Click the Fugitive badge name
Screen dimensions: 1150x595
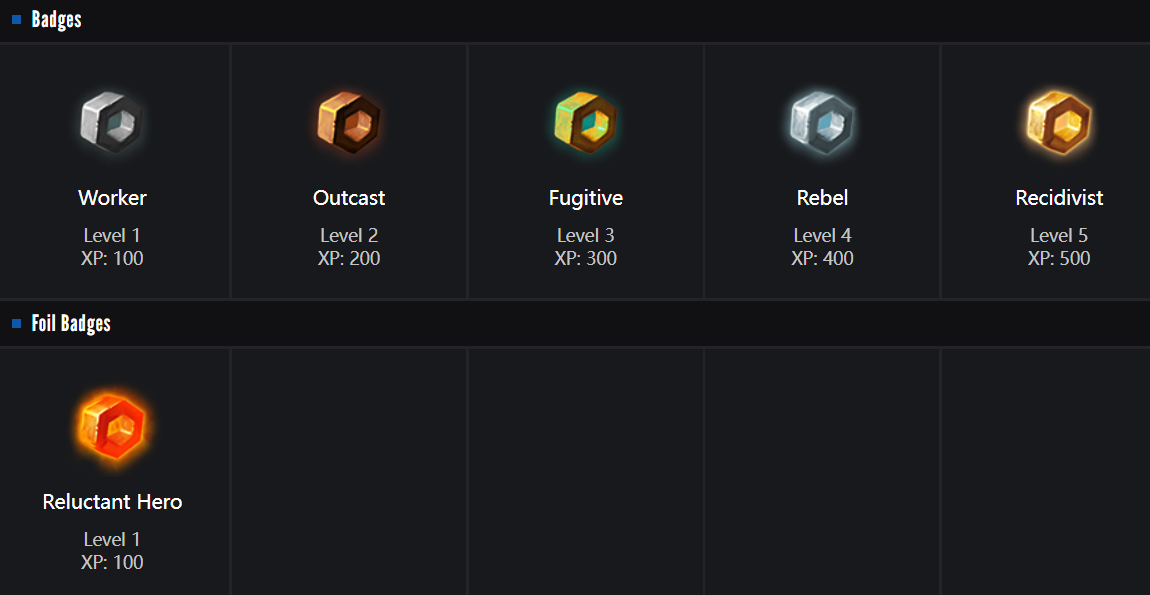point(586,198)
